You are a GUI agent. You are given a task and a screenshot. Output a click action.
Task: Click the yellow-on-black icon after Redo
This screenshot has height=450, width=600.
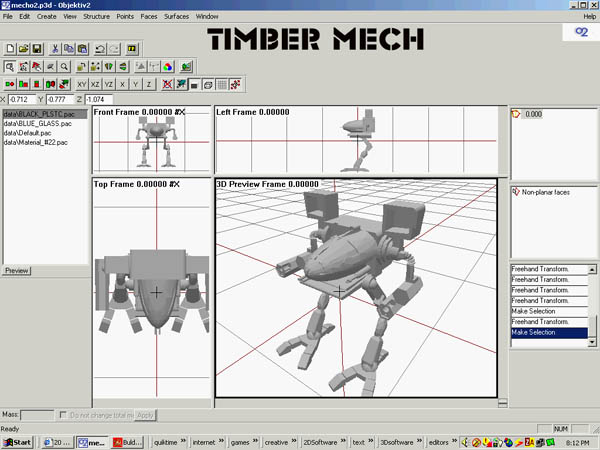point(132,49)
